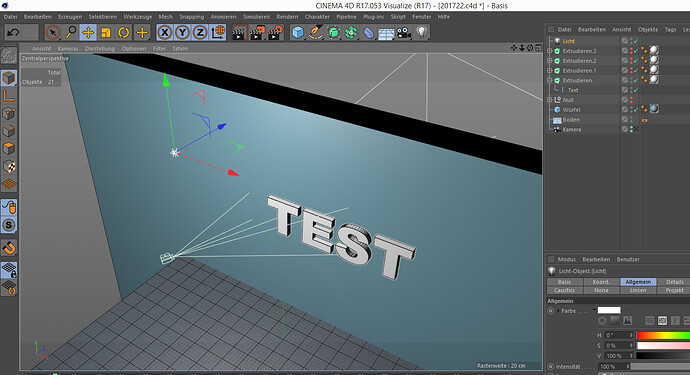Image resolution: width=690 pixels, height=375 pixels.
Task: Activate the Move tool in top toolbar
Action: coord(88,33)
